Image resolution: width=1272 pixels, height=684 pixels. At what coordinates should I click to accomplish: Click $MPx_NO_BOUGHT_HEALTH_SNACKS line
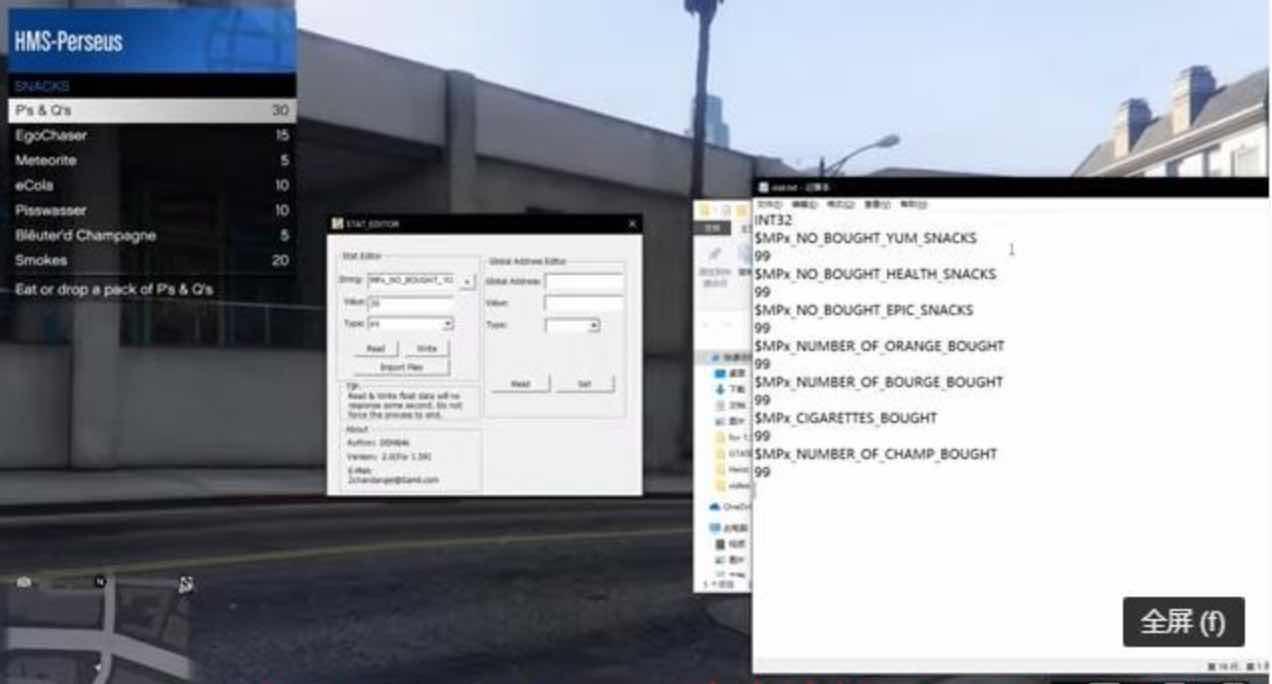tap(876, 274)
